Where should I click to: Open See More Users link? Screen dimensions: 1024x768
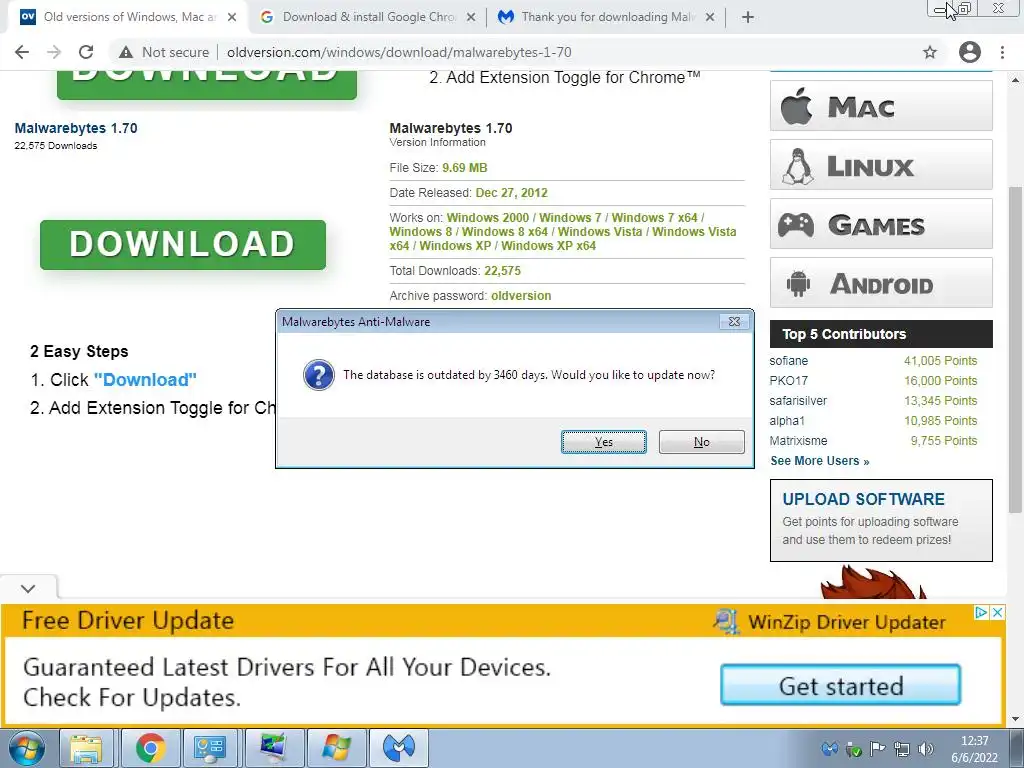click(x=820, y=461)
